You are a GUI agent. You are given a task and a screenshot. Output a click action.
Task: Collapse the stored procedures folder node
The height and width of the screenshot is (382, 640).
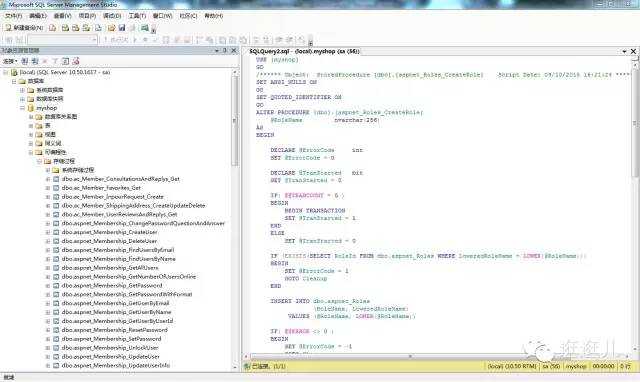click(x=39, y=161)
